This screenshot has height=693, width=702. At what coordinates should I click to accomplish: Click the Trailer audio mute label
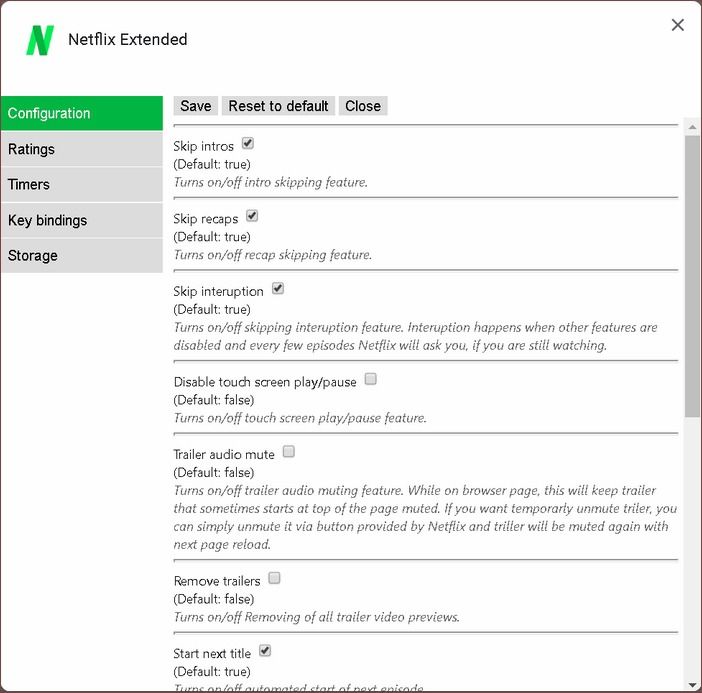(x=224, y=455)
